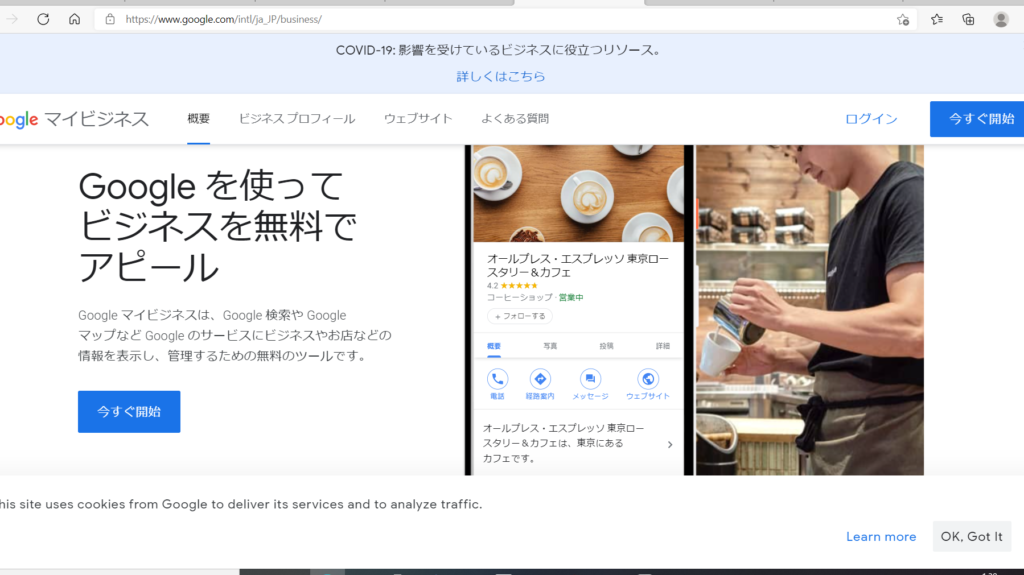This screenshot has height=575, width=1024.
Task: Open the browser profile avatar
Action: (1000, 20)
